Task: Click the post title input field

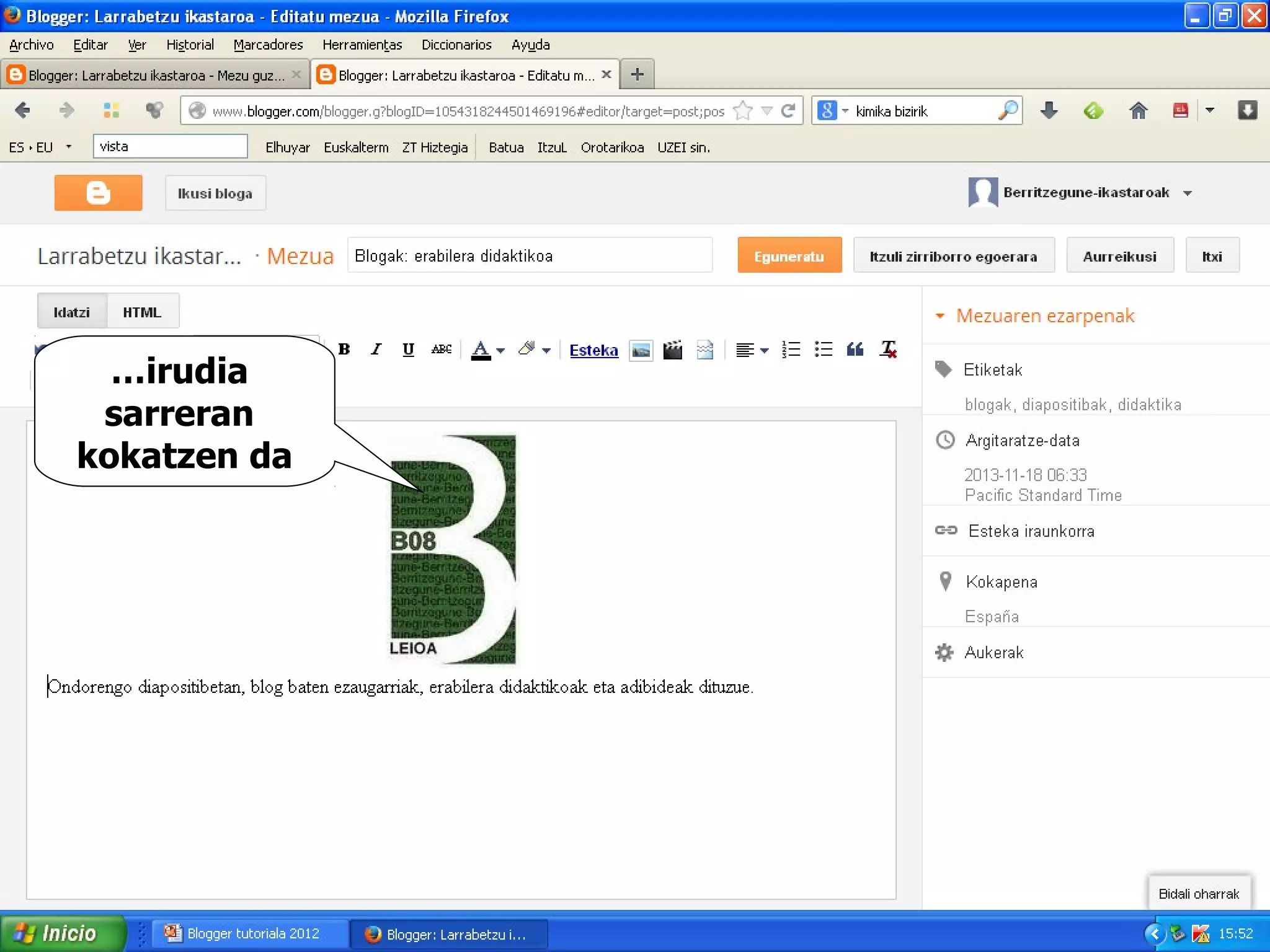Action: point(530,256)
